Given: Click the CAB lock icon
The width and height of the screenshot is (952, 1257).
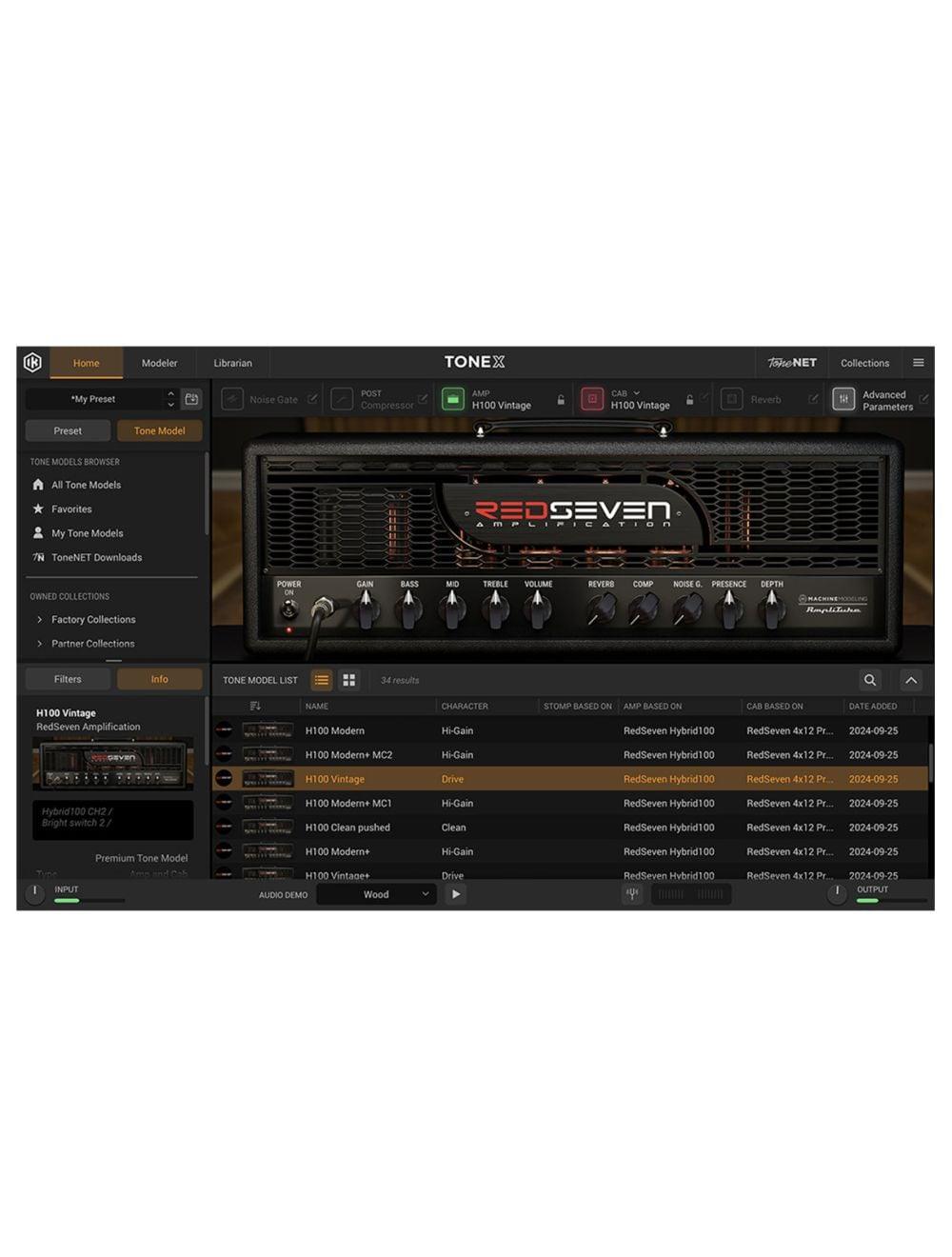Looking at the screenshot, I should pyautogui.click(x=690, y=400).
